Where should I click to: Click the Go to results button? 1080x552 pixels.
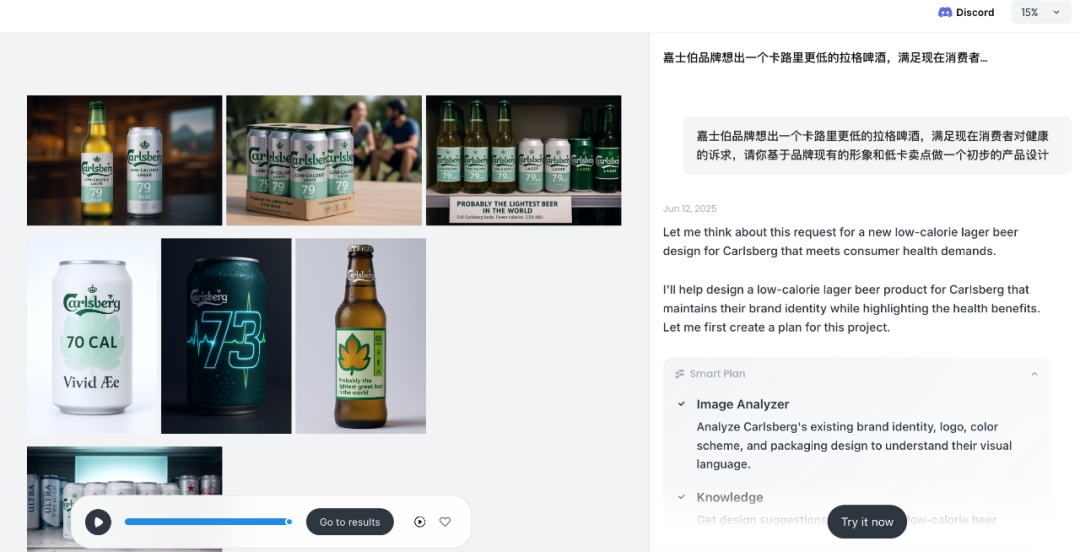350,522
